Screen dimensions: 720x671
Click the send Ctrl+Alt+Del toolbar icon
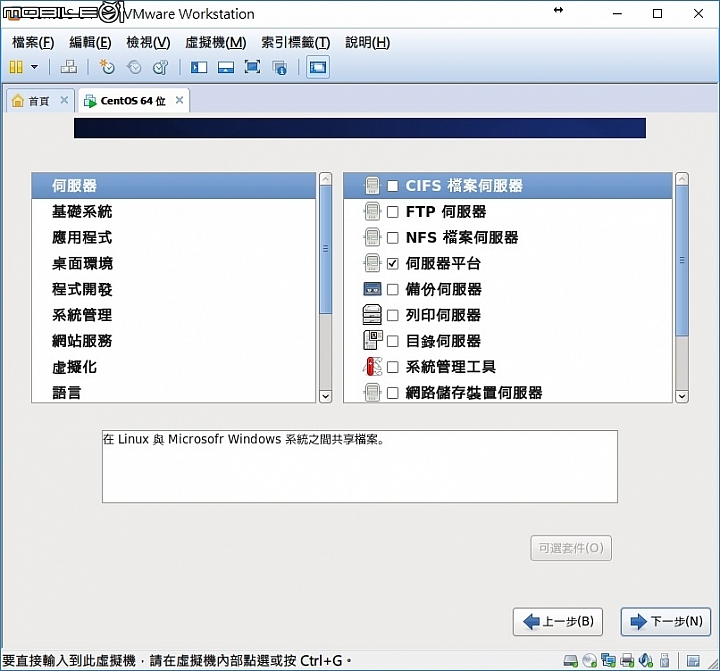coord(69,67)
